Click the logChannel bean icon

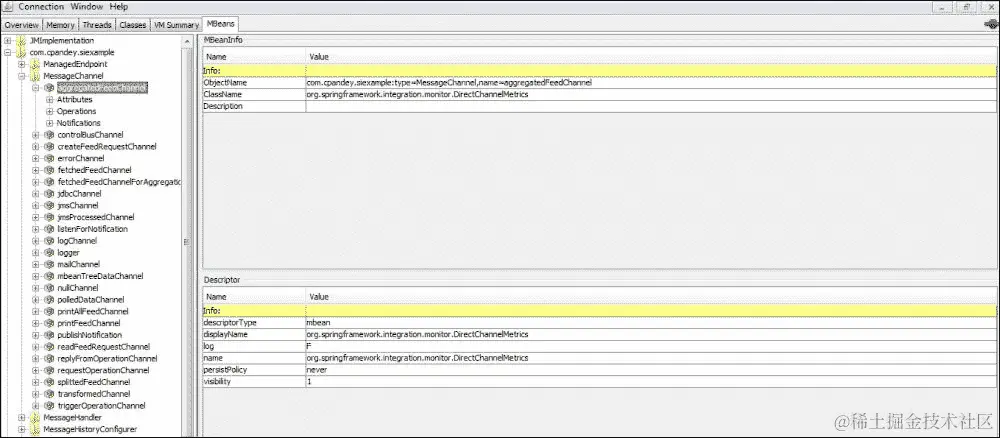point(49,241)
